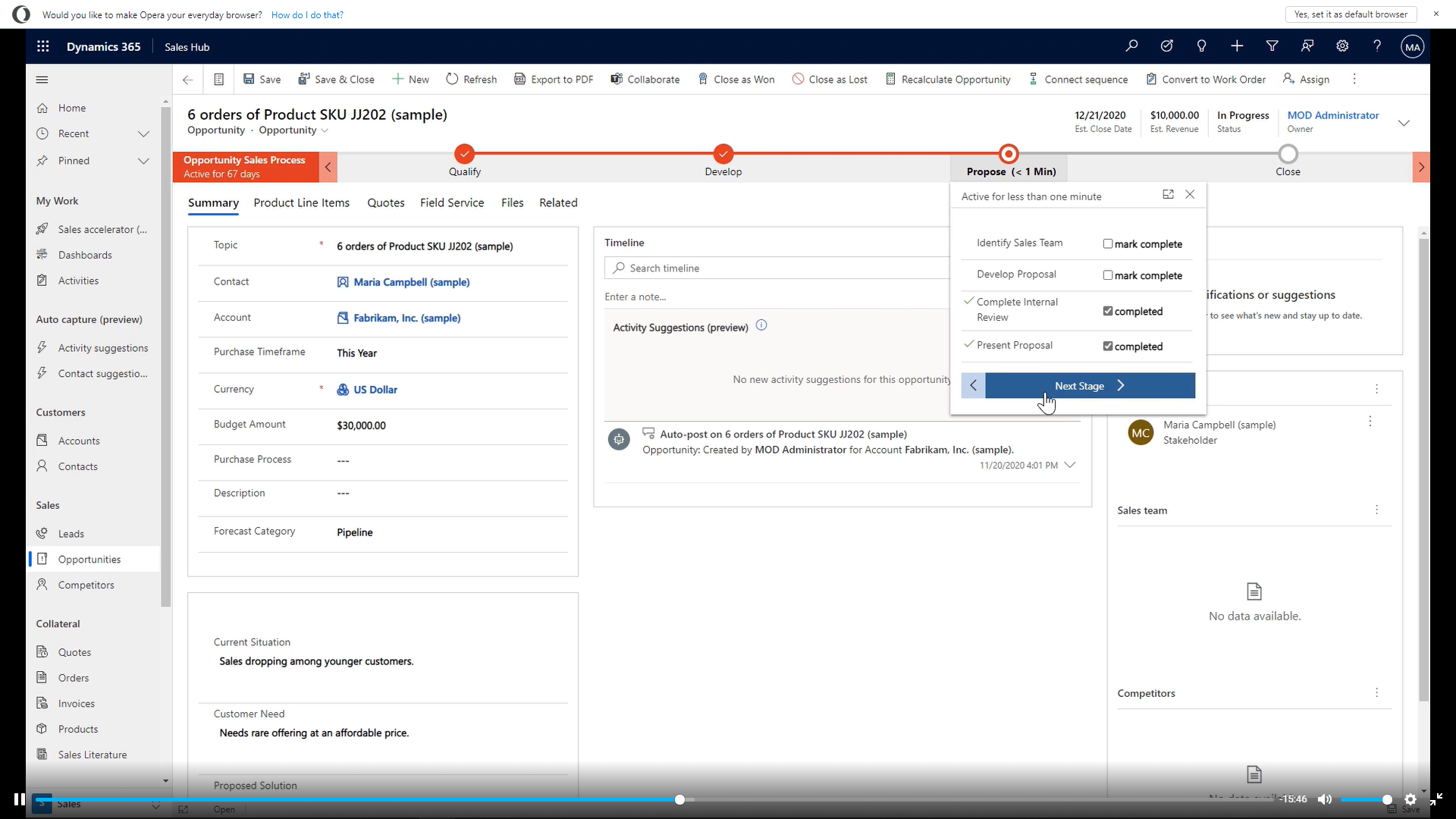Screen dimensions: 1456x819
Task: Uncheck Complete Internal Review completed
Action: point(1108,311)
